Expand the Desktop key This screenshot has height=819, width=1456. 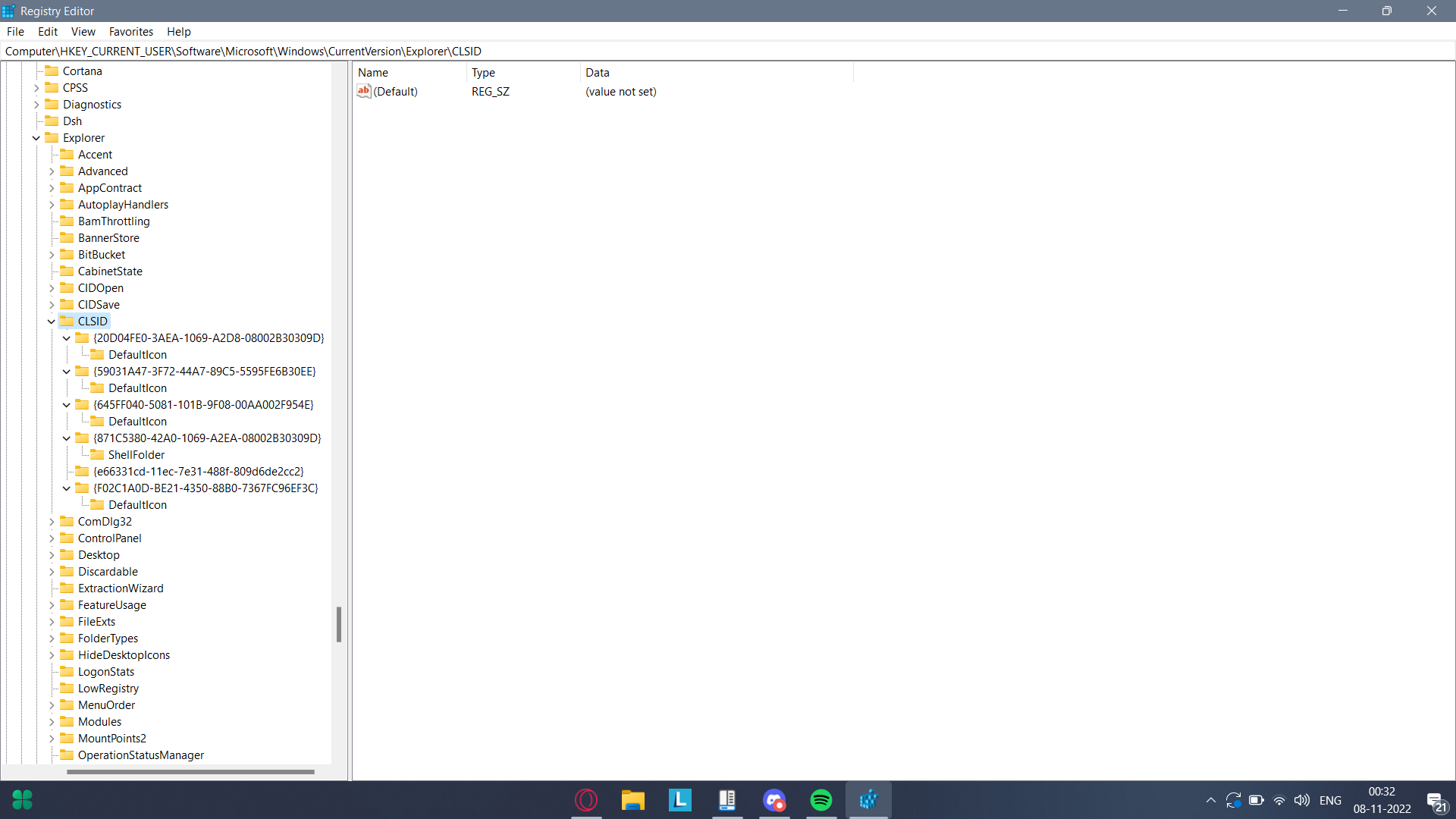52,555
